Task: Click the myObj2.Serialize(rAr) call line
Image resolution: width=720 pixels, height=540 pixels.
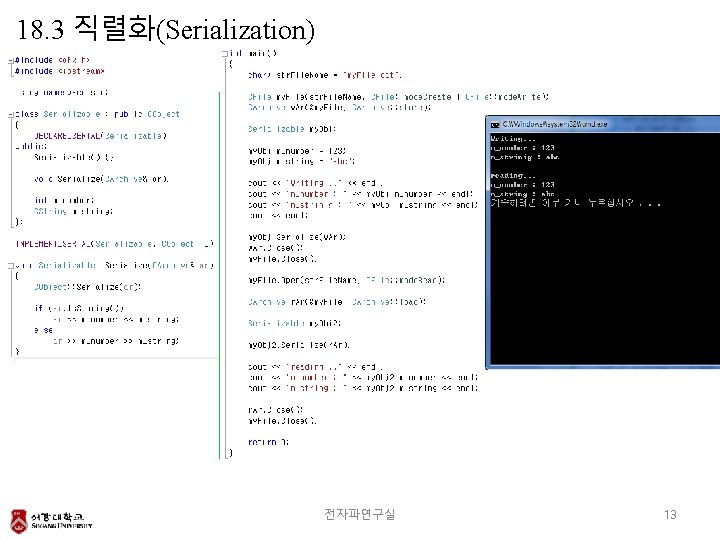Action: (298, 345)
